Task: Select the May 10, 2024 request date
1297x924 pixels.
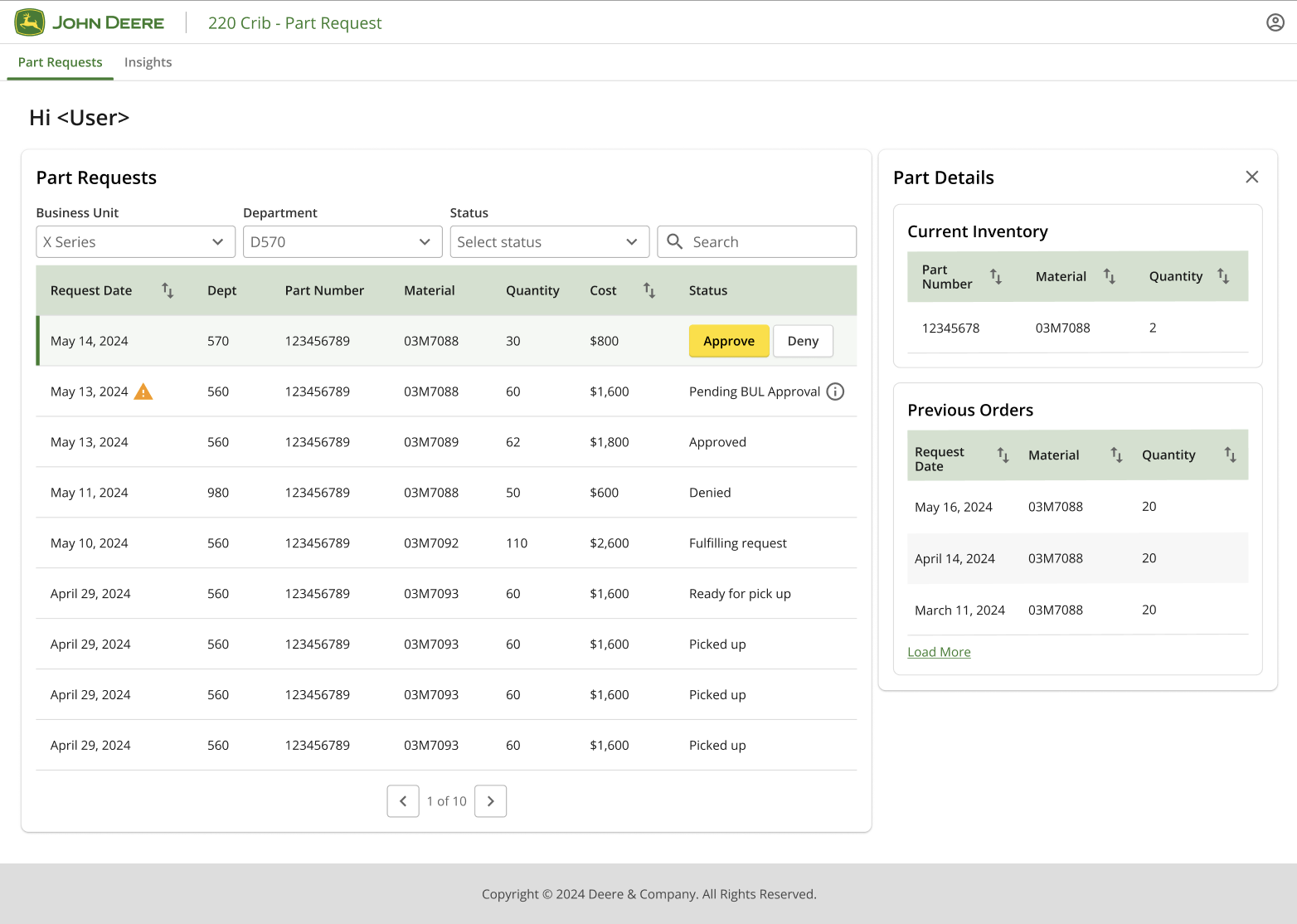Action: point(90,543)
